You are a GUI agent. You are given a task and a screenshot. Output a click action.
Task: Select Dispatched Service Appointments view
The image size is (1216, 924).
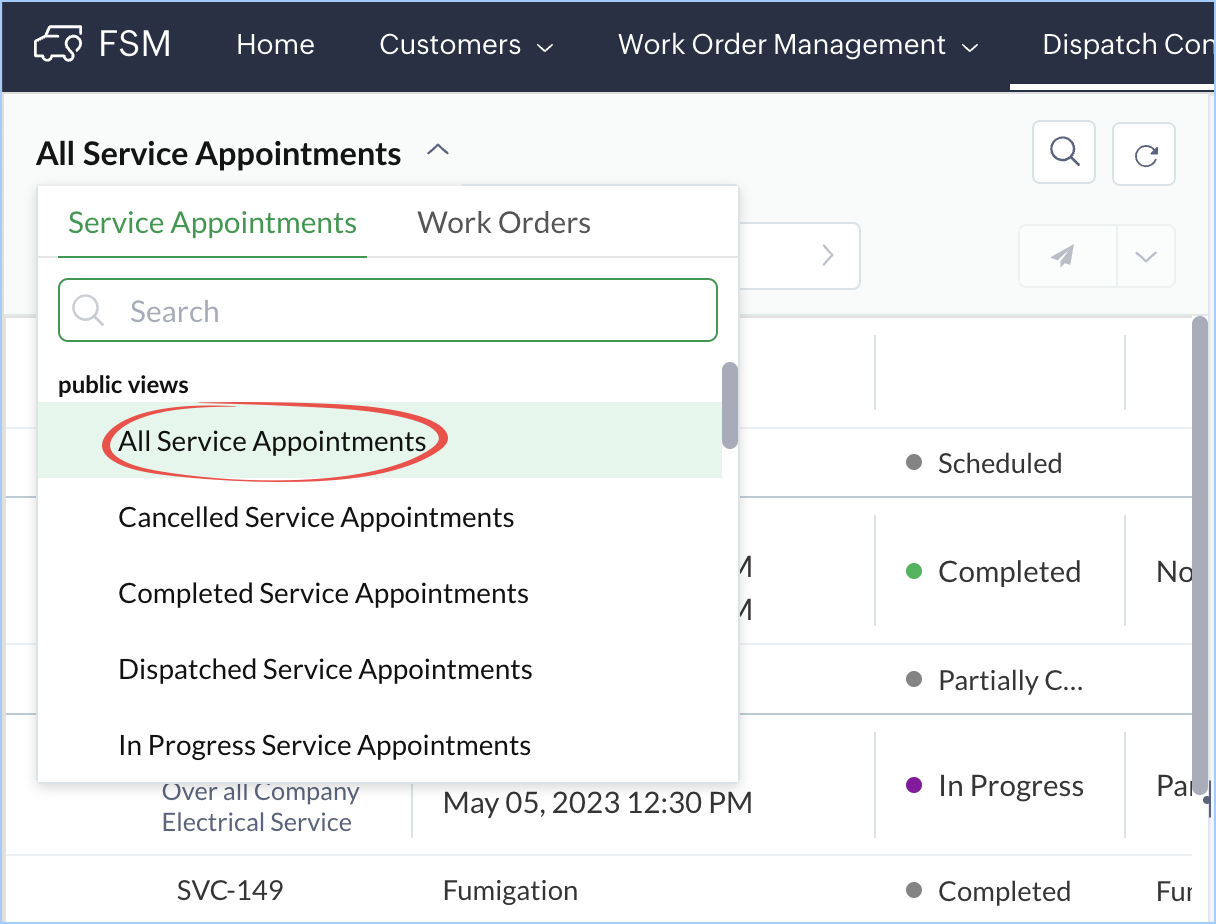[x=325, y=670]
